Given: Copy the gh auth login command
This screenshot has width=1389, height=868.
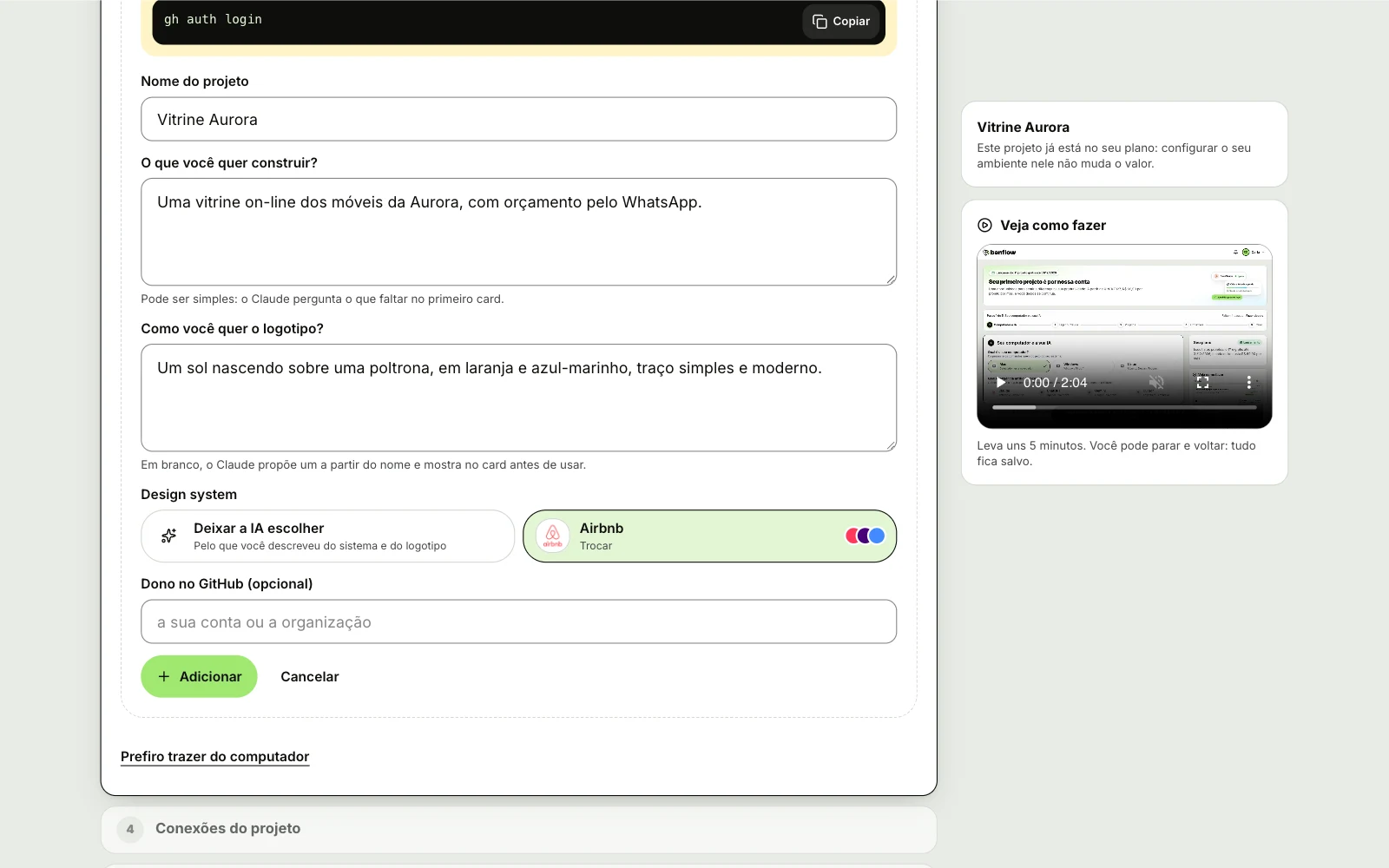Looking at the screenshot, I should click(840, 22).
